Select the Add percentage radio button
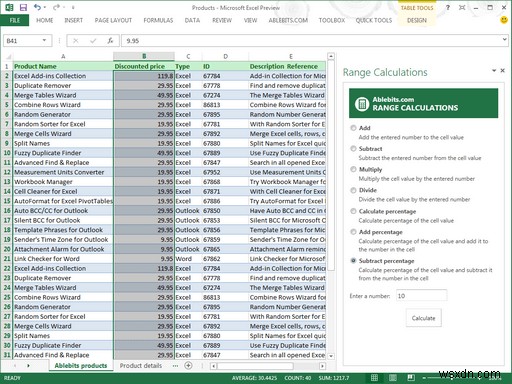The width and height of the screenshot is (512, 384). 353,232
